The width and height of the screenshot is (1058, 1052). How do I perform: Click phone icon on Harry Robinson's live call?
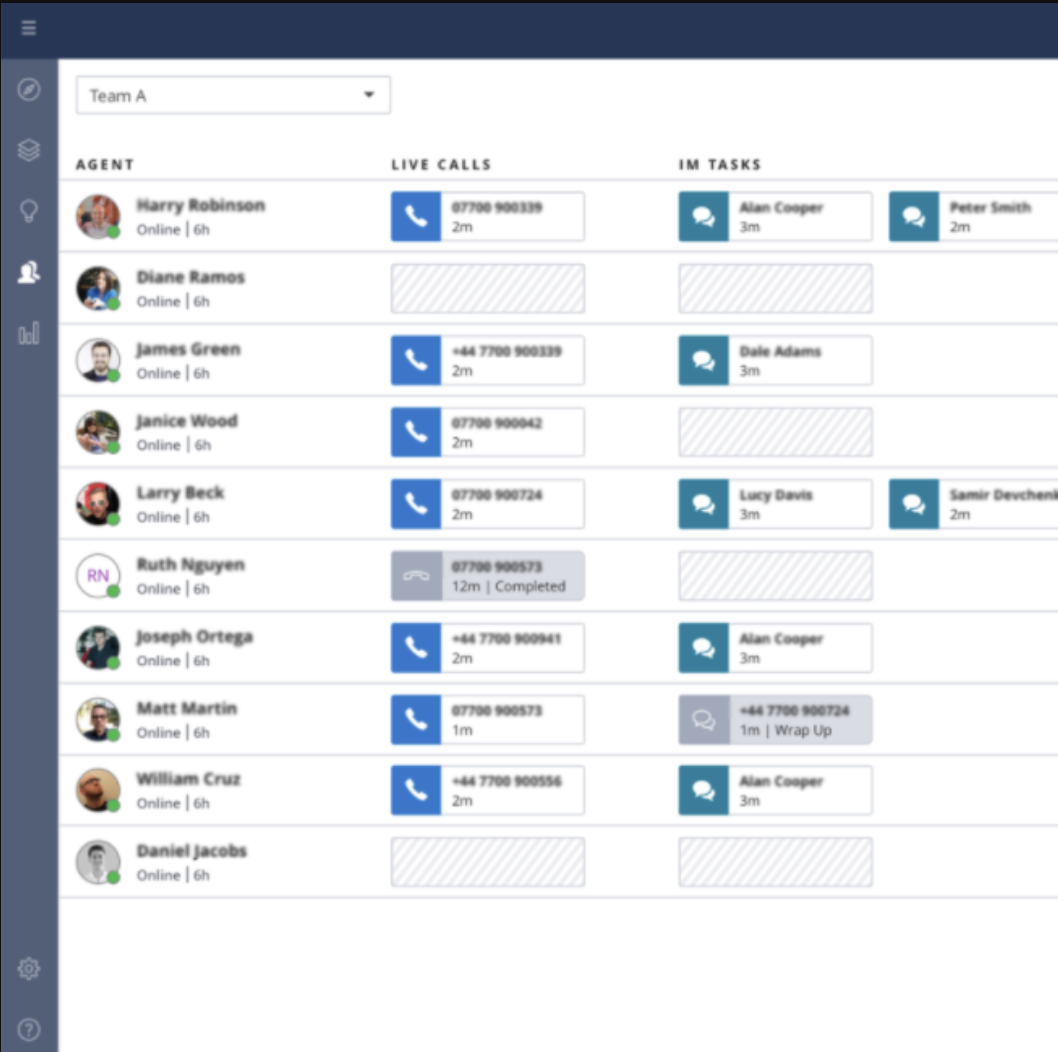click(416, 217)
